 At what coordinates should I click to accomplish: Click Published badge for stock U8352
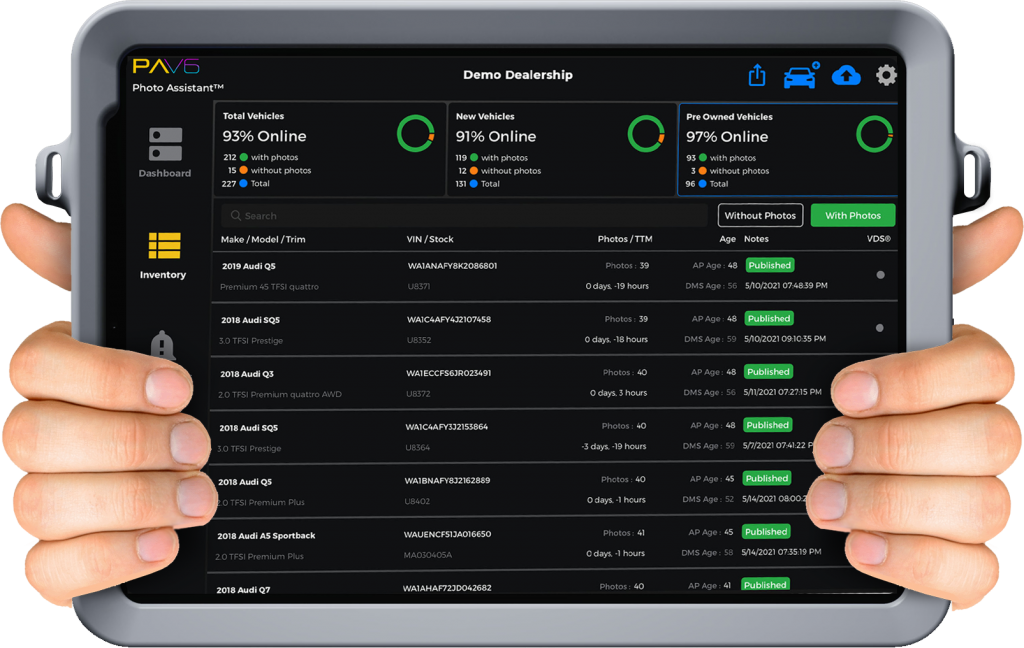[x=769, y=319]
